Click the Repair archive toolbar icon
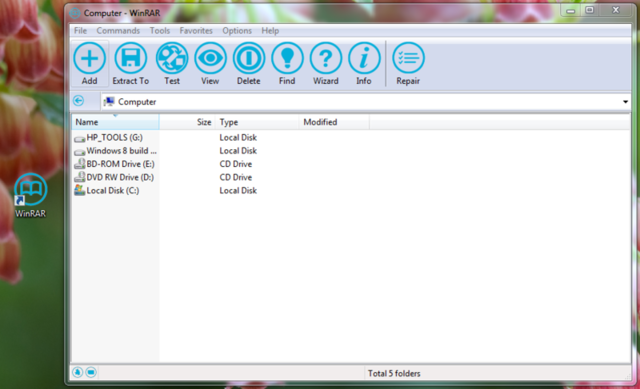 pos(408,58)
